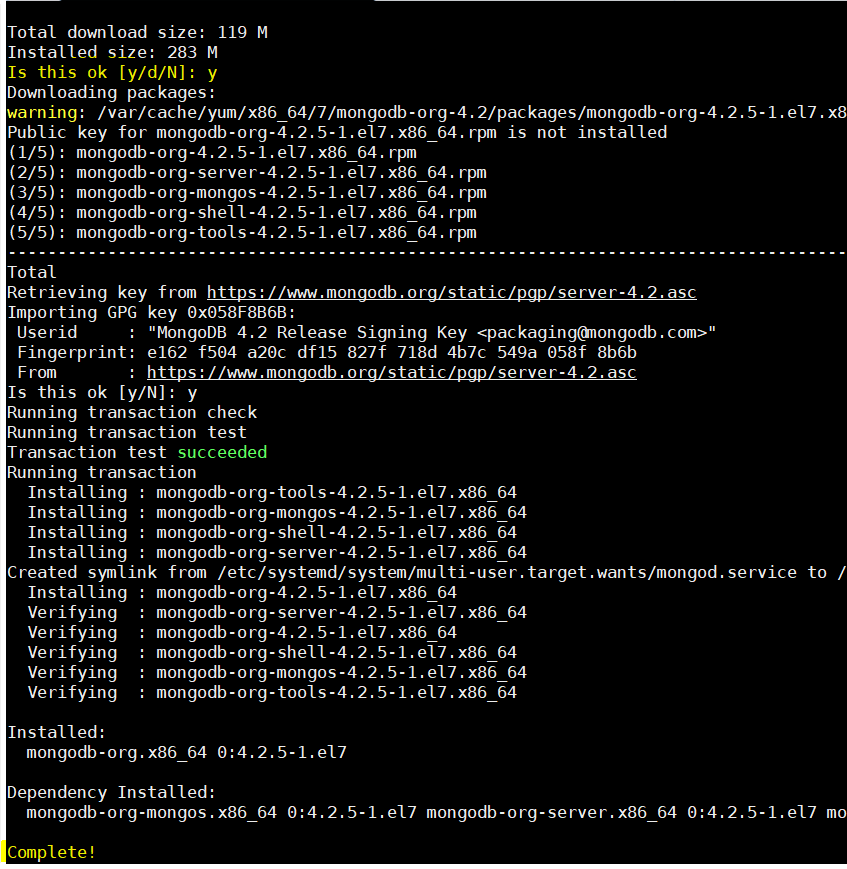Click the yellow 'warning' word
This screenshot has width=847, height=869.
point(42,113)
